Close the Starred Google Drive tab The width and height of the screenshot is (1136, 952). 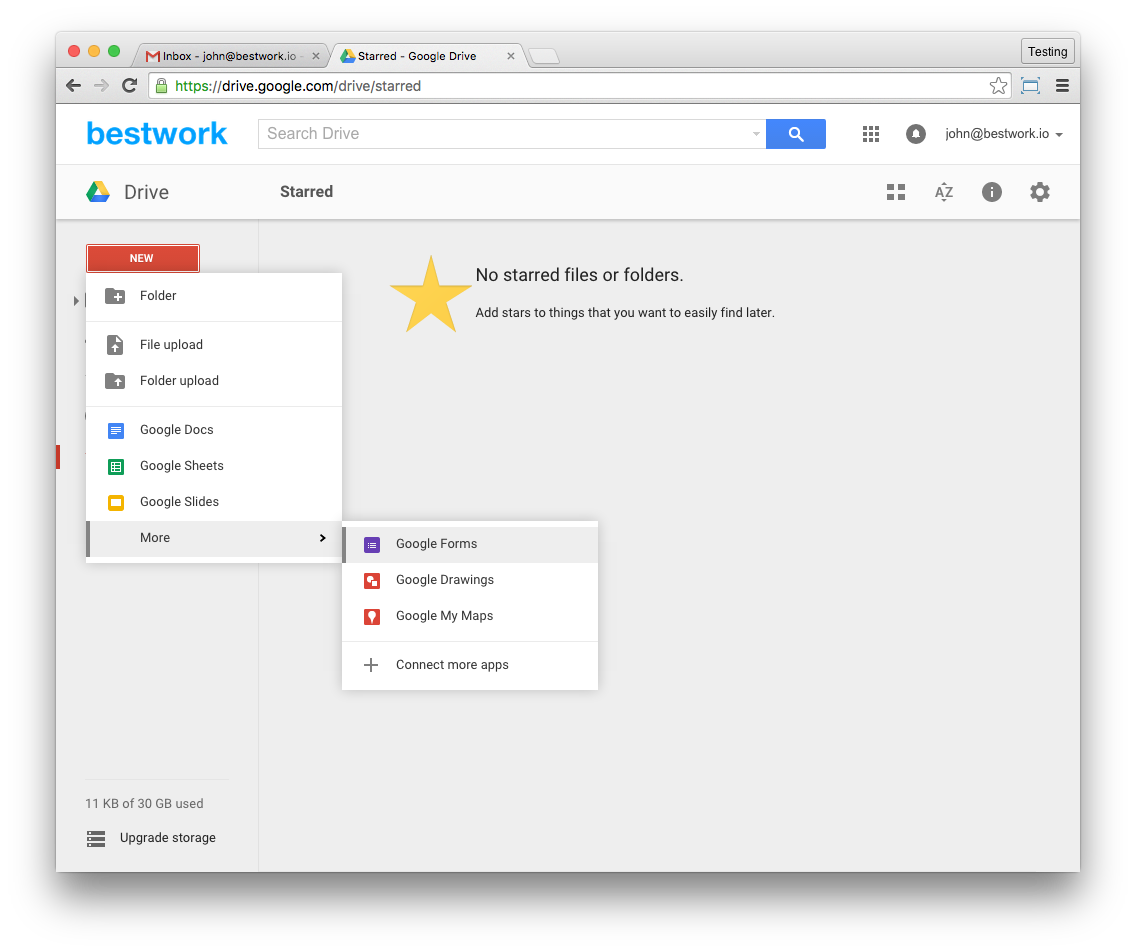(511, 56)
